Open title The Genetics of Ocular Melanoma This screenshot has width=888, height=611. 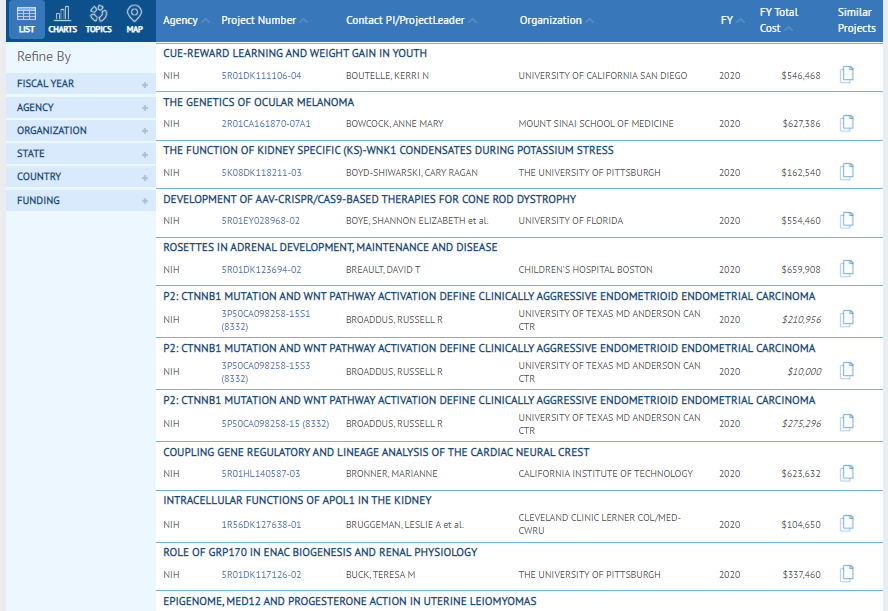[258, 102]
